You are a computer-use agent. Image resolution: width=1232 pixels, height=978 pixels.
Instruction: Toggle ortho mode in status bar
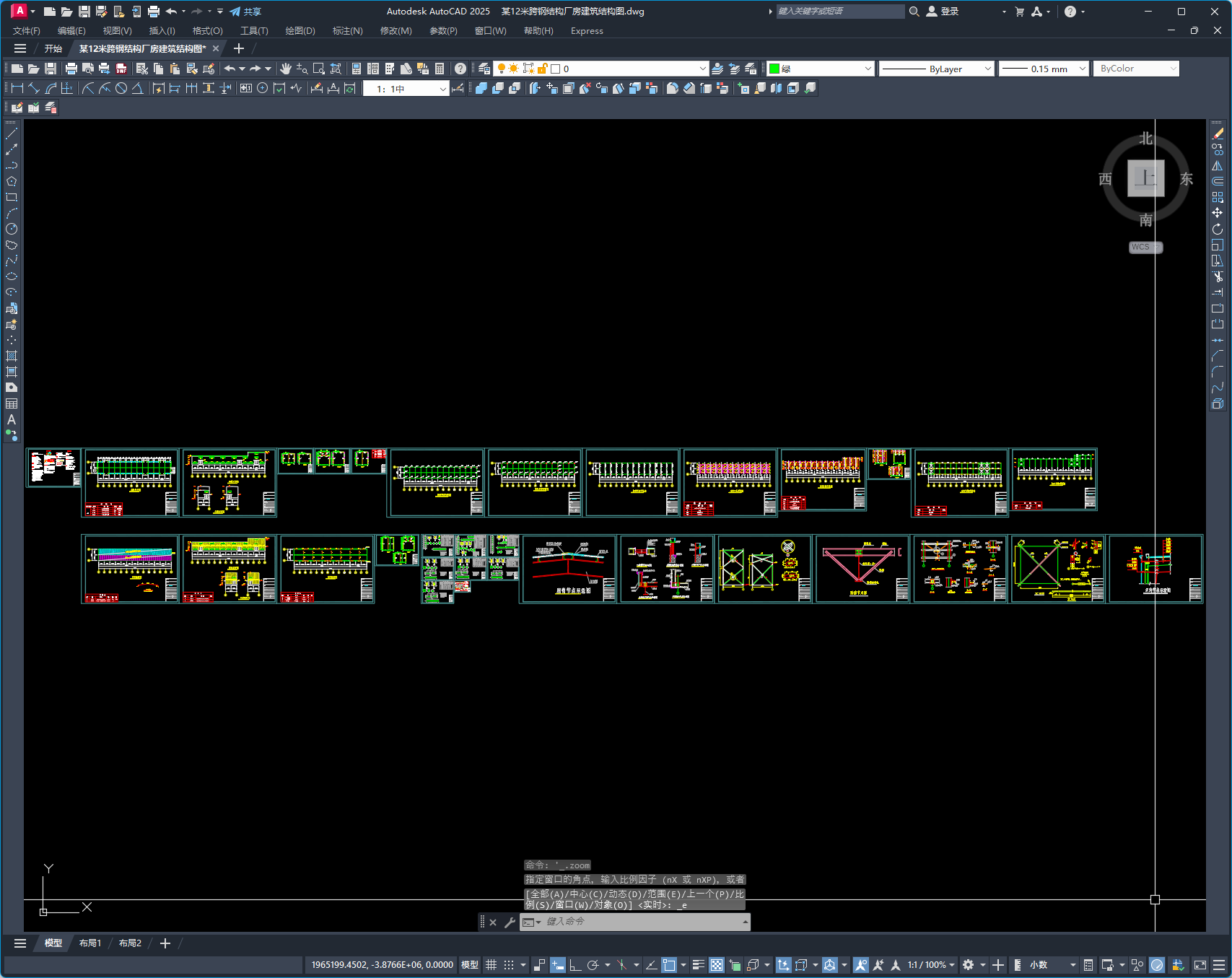(575, 965)
